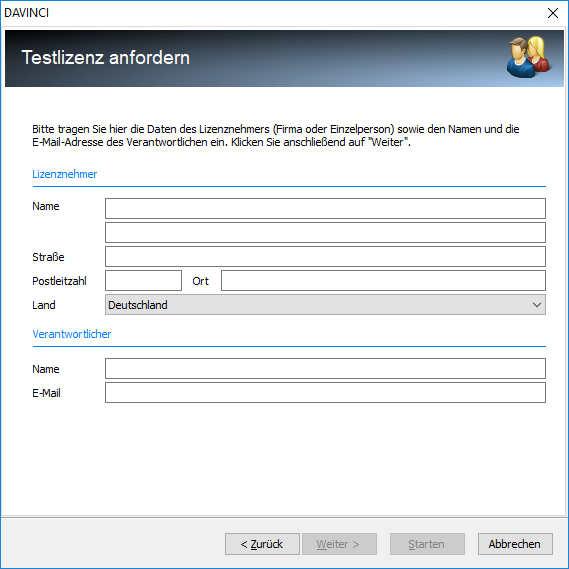Click the E-Mail input field
The width and height of the screenshot is (569, 569).
tap(325, 393)
